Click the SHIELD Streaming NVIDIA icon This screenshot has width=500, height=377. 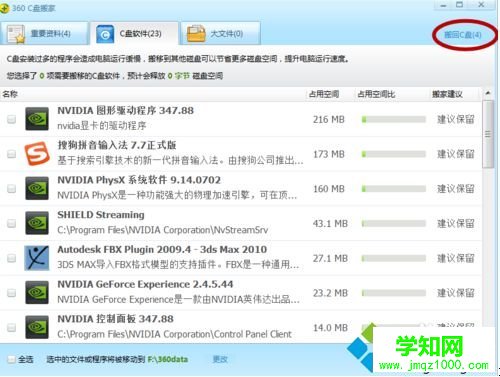click(37, 223)
